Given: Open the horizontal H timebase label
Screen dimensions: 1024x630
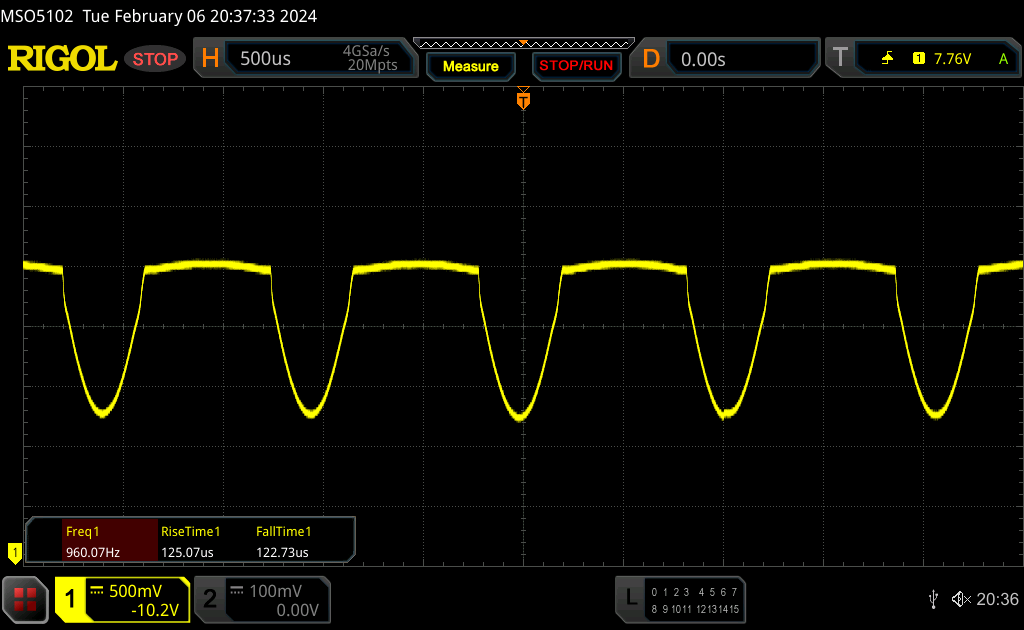Looking at the screenshot, I should tap(210, 59).
